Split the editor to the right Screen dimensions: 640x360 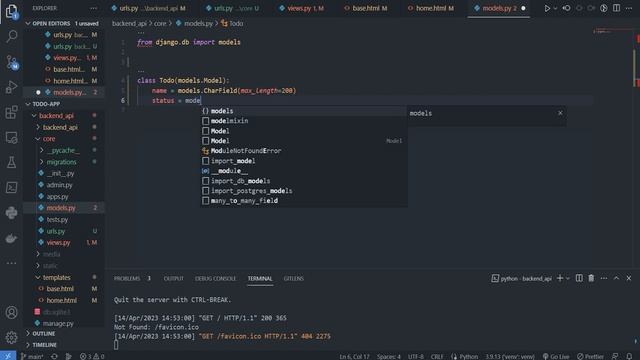(616, 8)
